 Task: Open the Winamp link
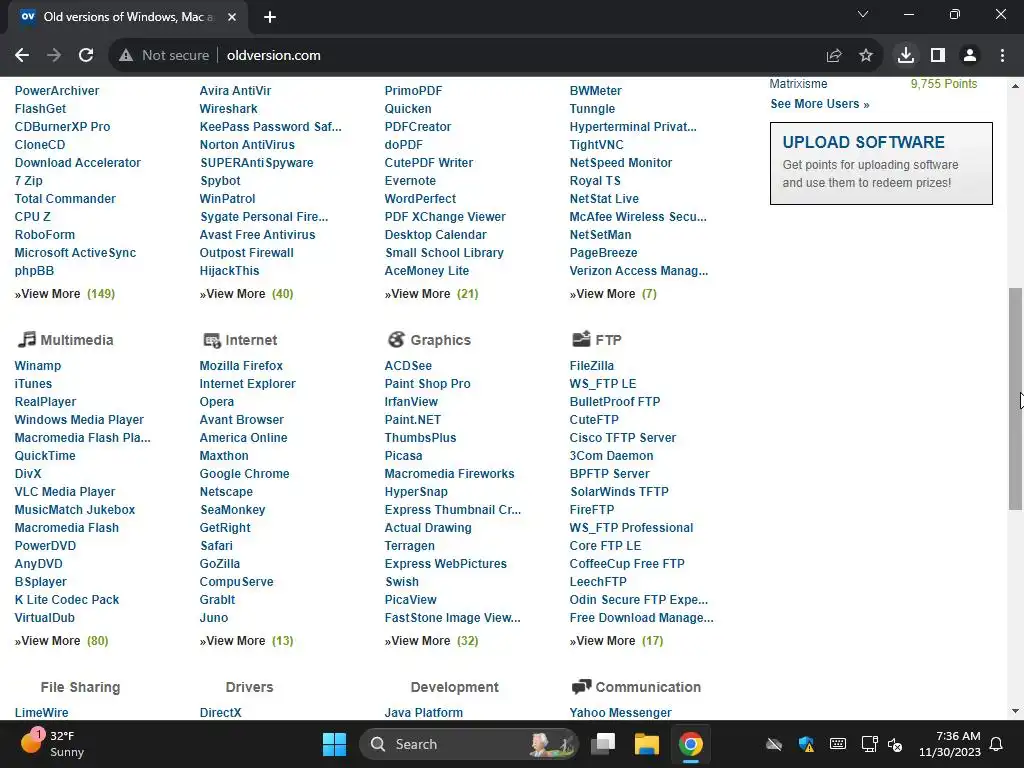point(38,366)
